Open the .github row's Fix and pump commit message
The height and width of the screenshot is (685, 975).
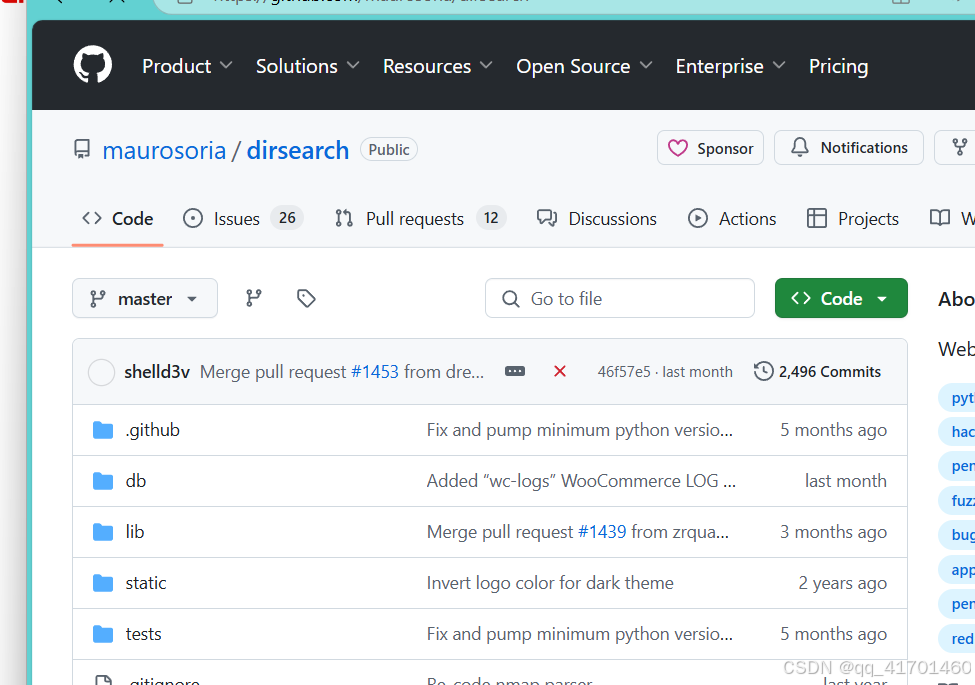580,430
